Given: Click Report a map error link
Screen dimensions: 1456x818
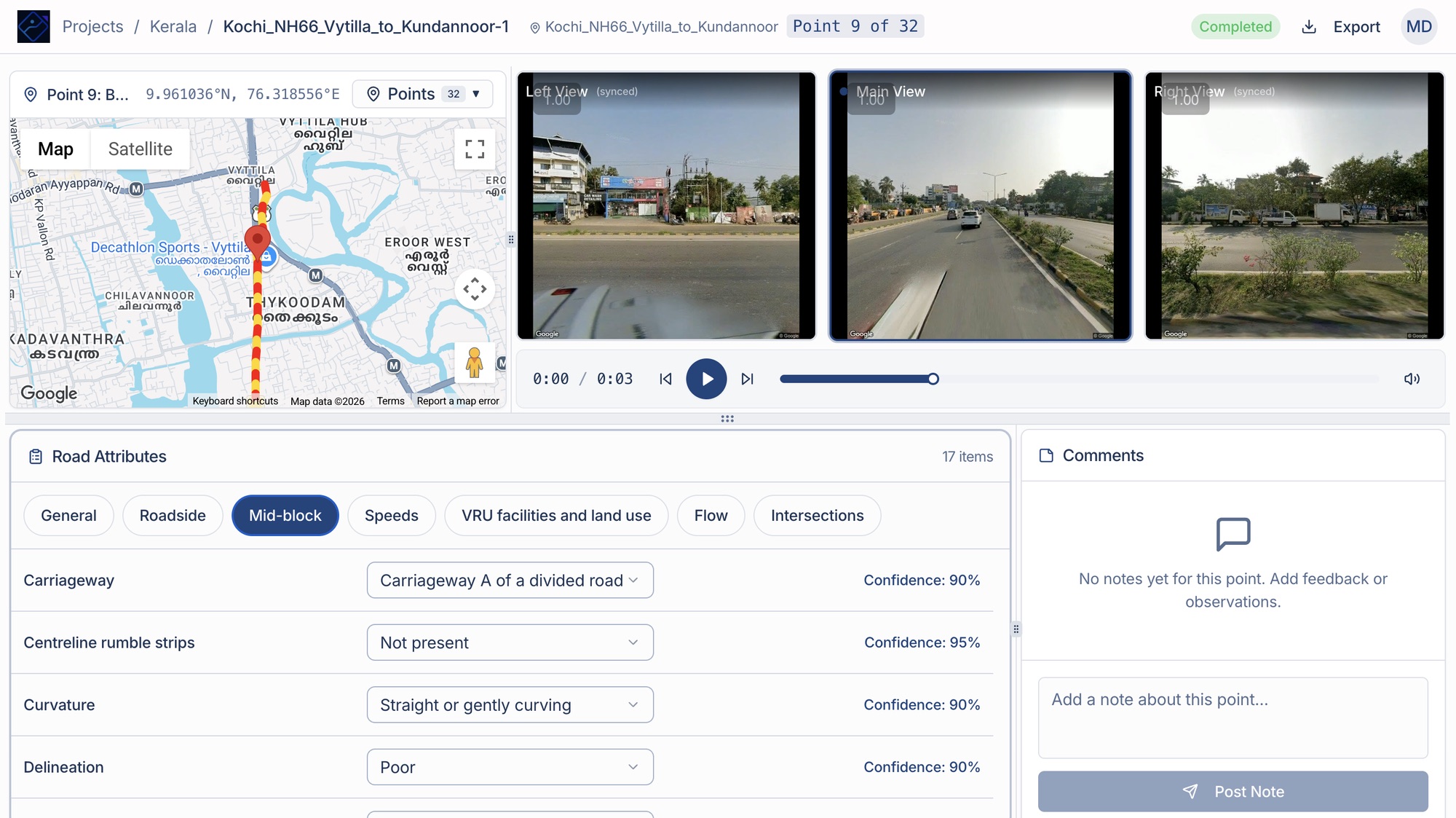Looking at the screenshot, I should click(x=458, y=401).
